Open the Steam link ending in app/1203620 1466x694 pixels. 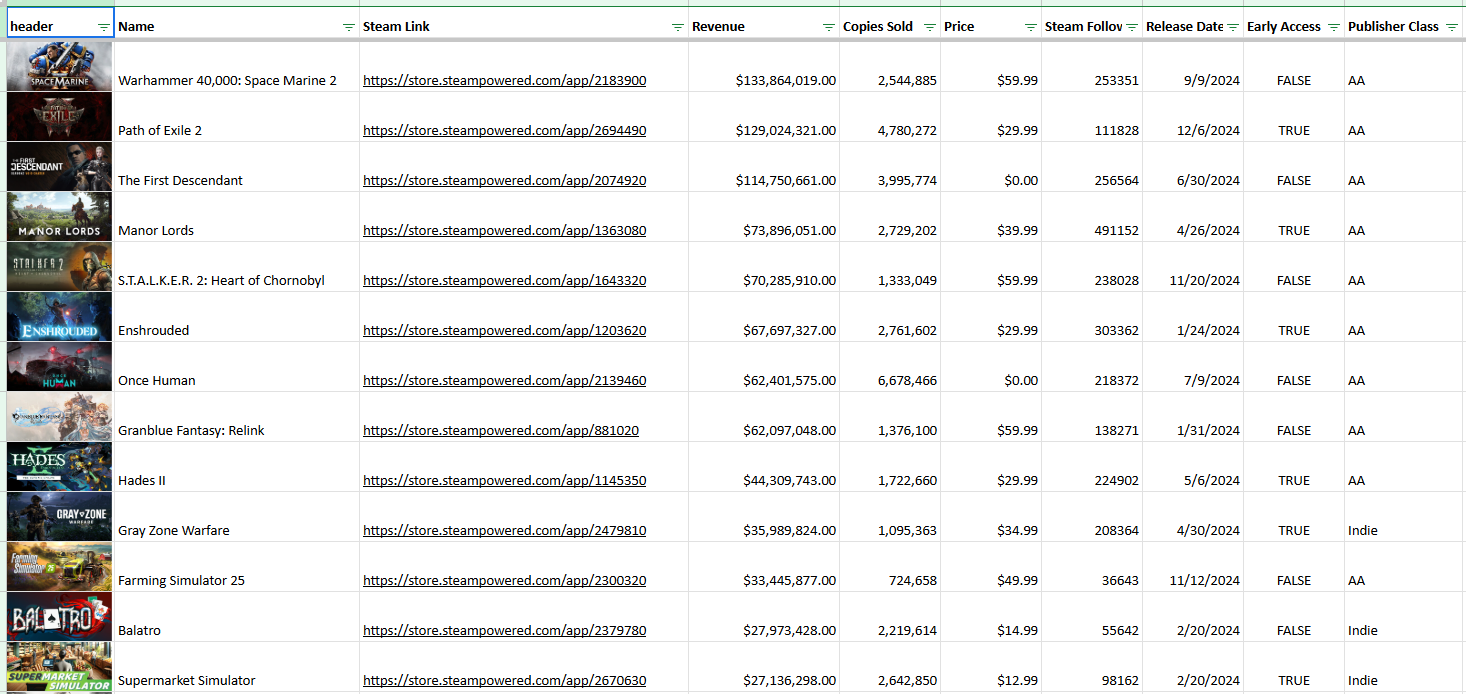point(504,331)
